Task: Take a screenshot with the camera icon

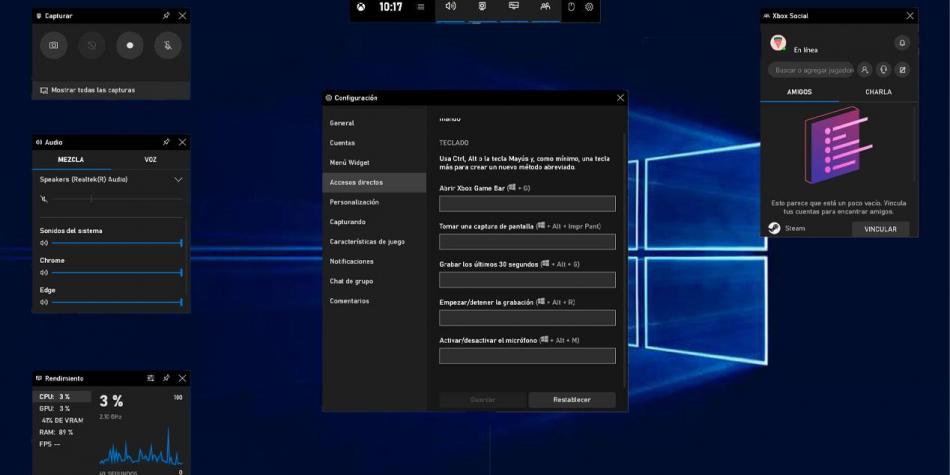Action: [54, 46]
